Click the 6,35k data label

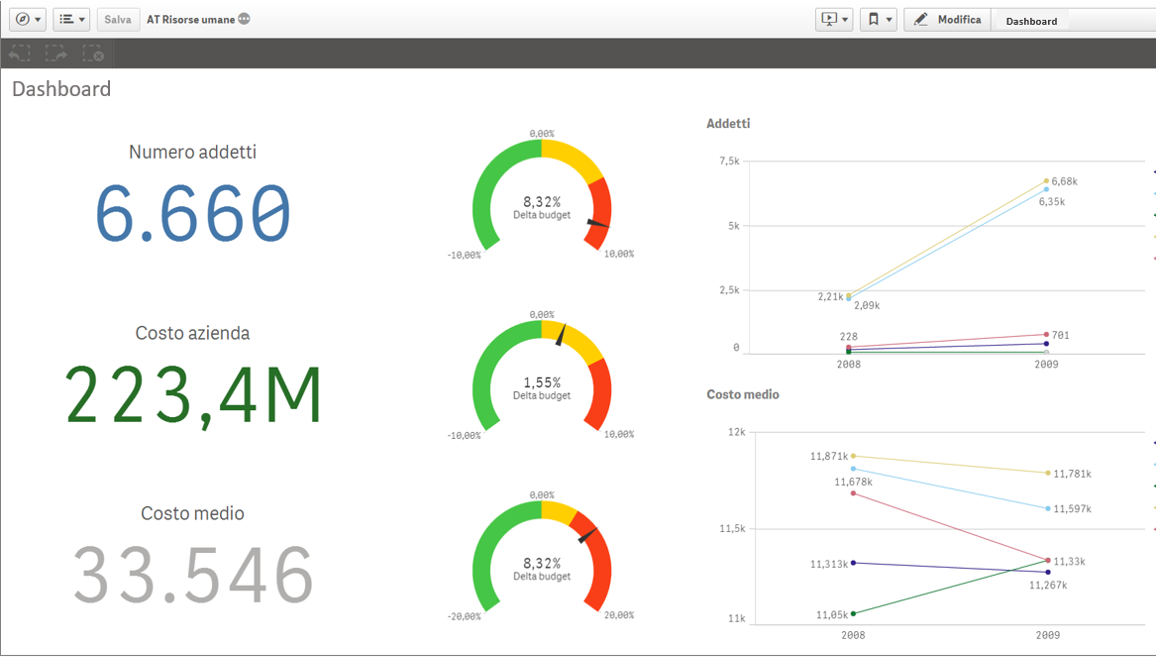(1052, 201)
